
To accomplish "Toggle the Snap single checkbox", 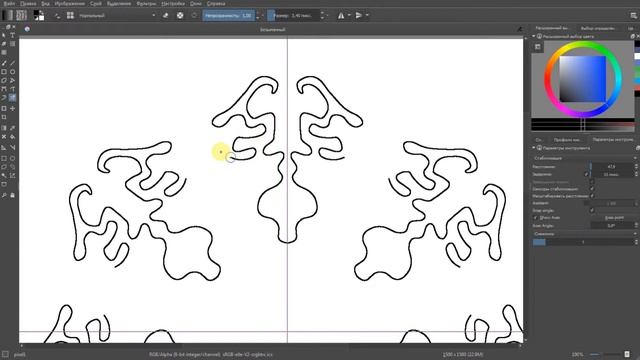I will [x=592, y=211].
